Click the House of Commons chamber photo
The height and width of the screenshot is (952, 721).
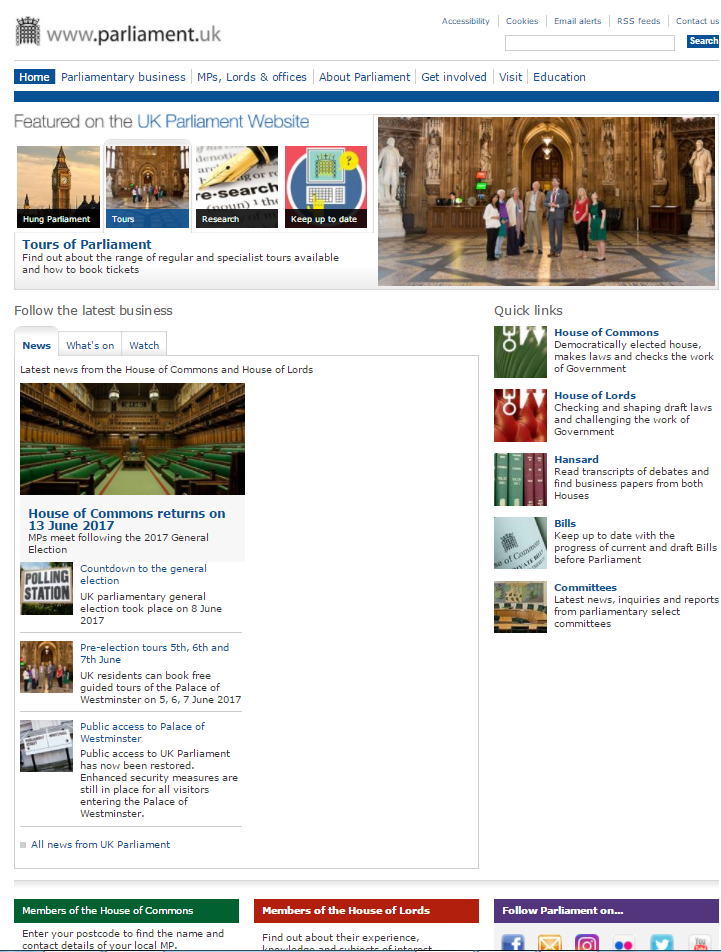pyautogui.click(x=132, y=439)
